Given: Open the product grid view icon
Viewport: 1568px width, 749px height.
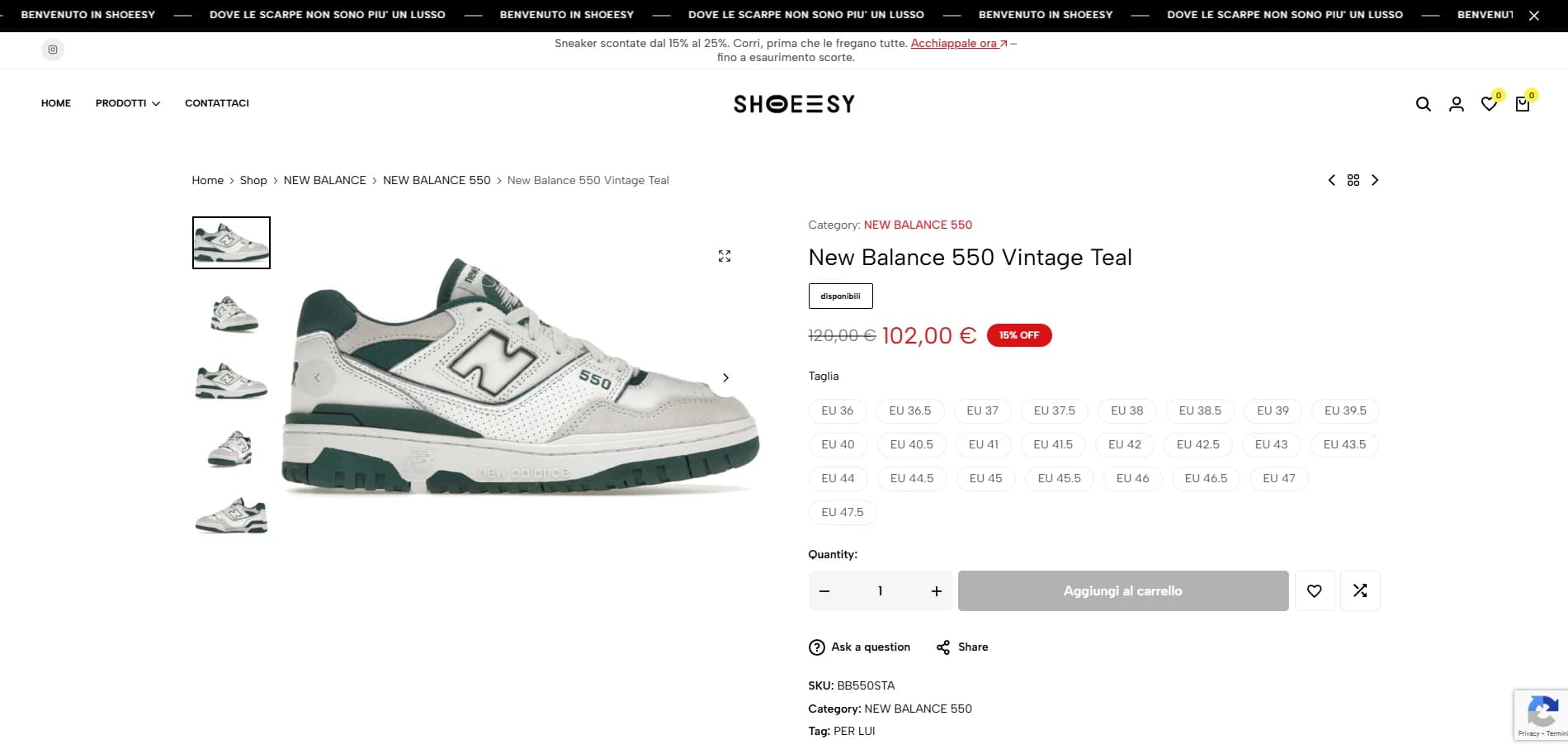Looking at the screenshot, I should pyautogui.click(x=1353, y=180).
